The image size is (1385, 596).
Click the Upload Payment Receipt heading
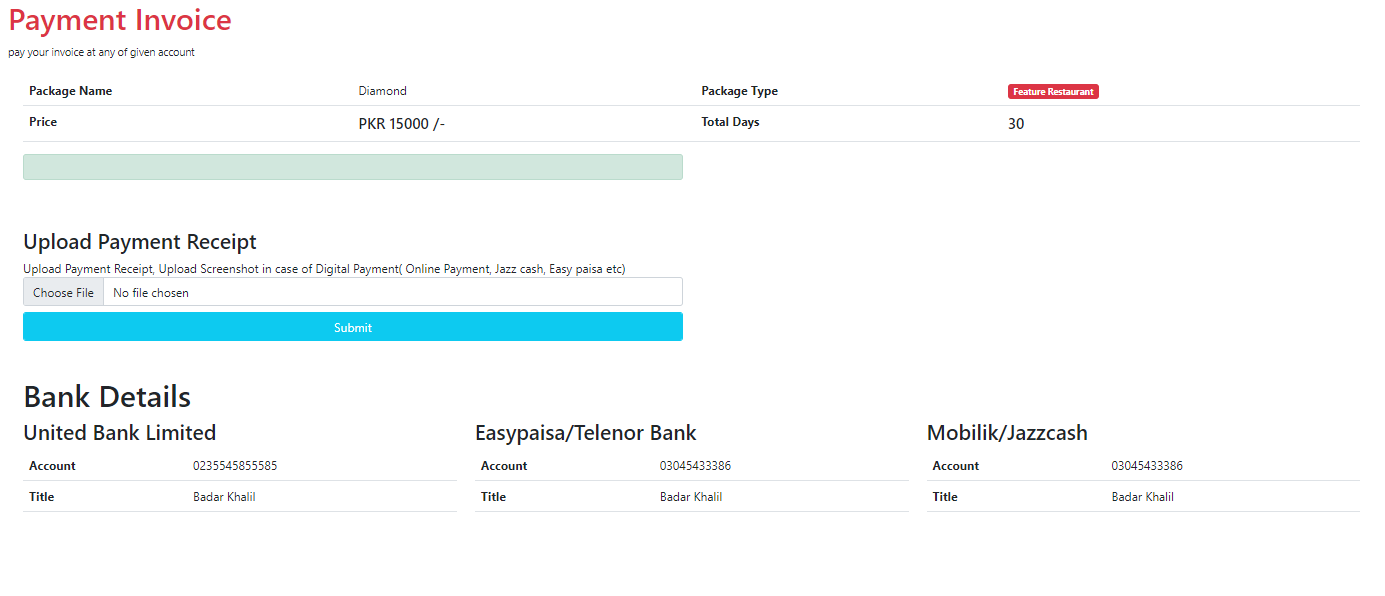tap(140, 242)
